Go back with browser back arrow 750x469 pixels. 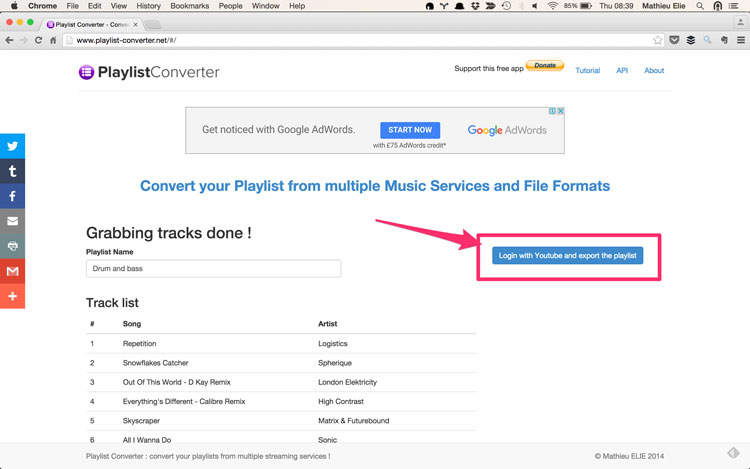pyautogui.click(x=9, y=40)
